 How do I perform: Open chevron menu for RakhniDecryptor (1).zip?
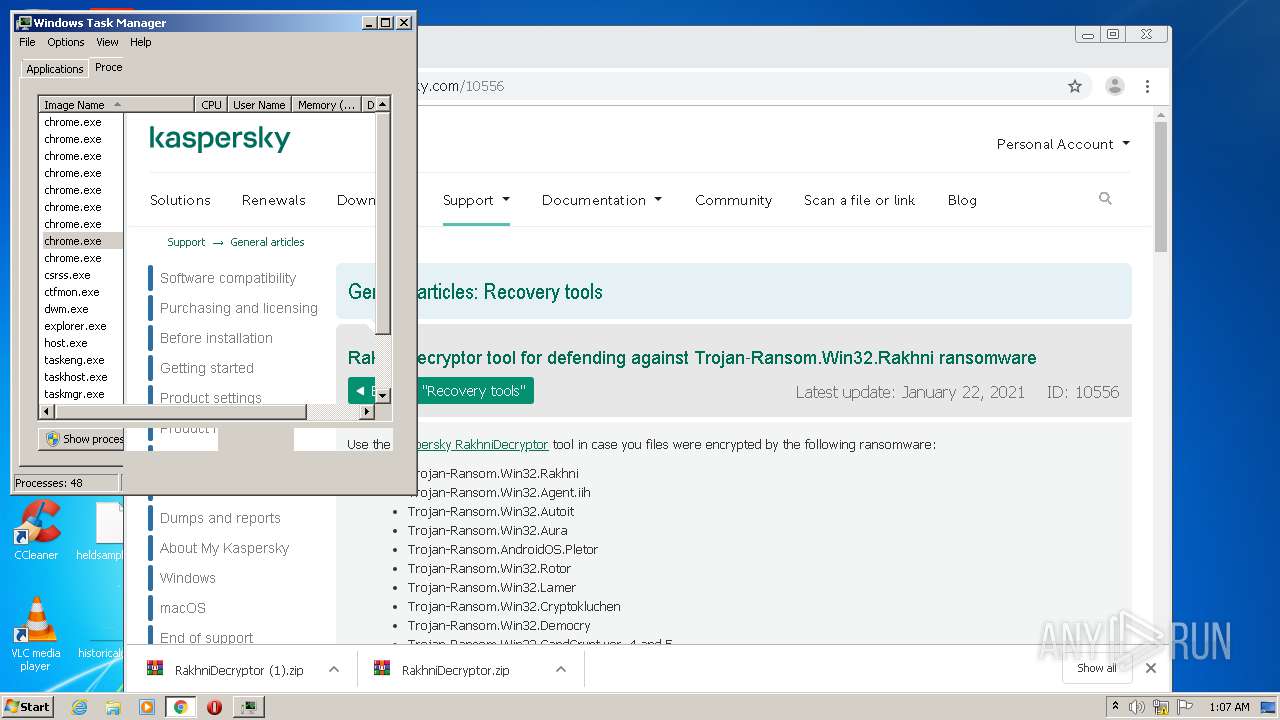coord(334,669)
